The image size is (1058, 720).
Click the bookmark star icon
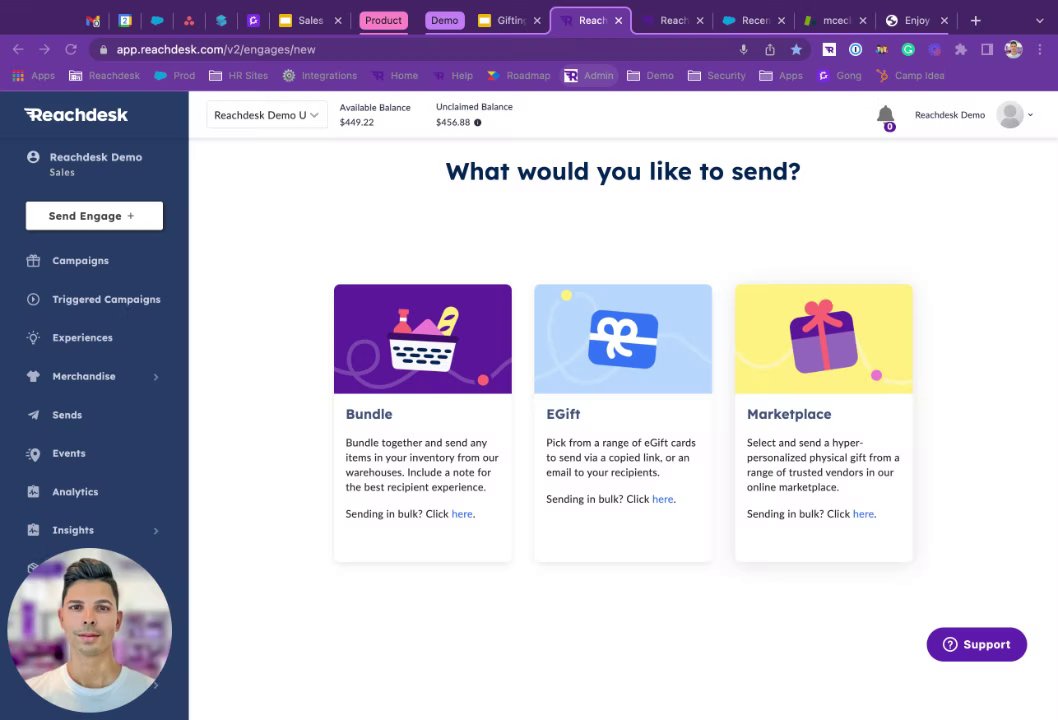tap(796, 49)
